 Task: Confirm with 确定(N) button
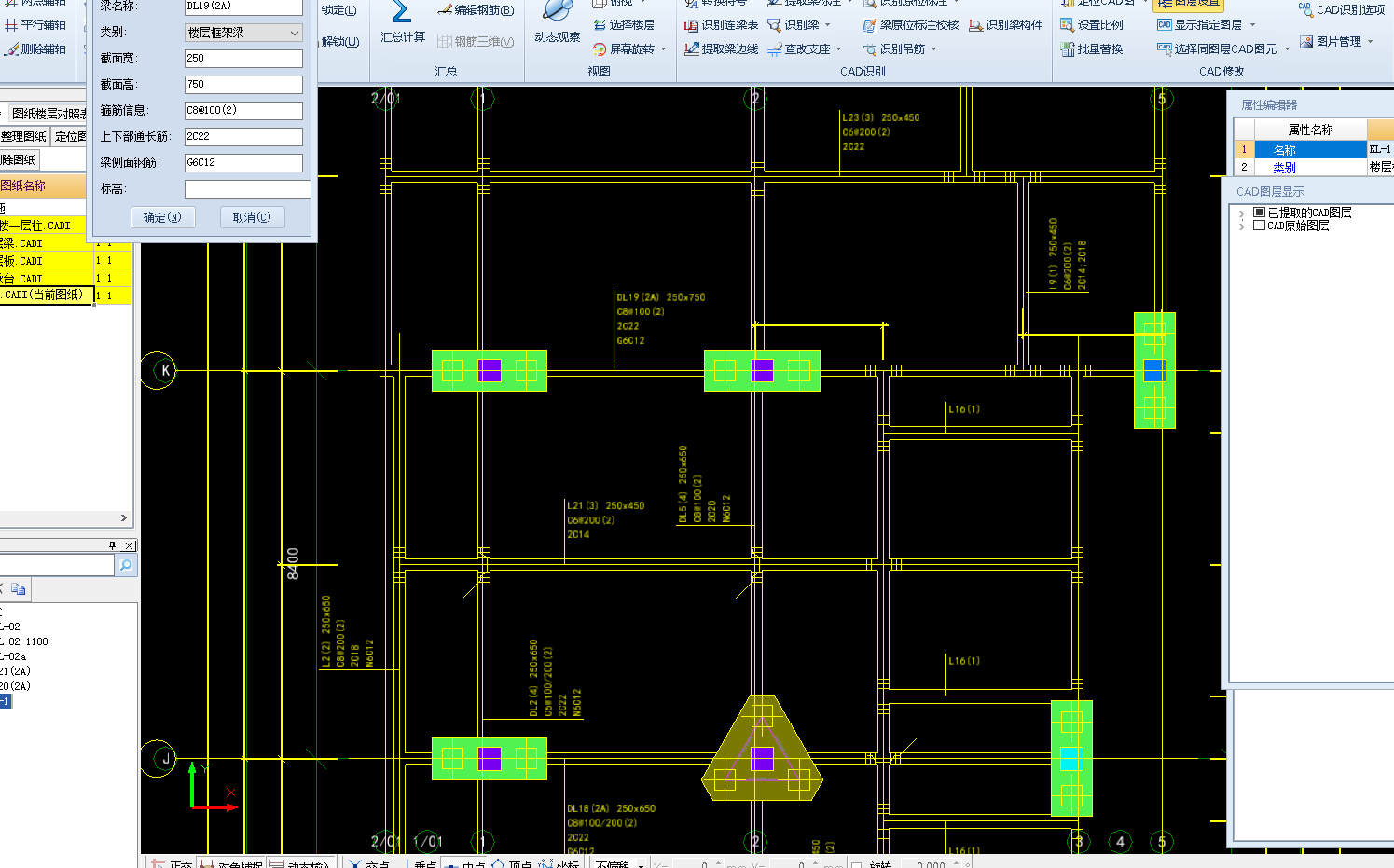[x=162, y=217]
